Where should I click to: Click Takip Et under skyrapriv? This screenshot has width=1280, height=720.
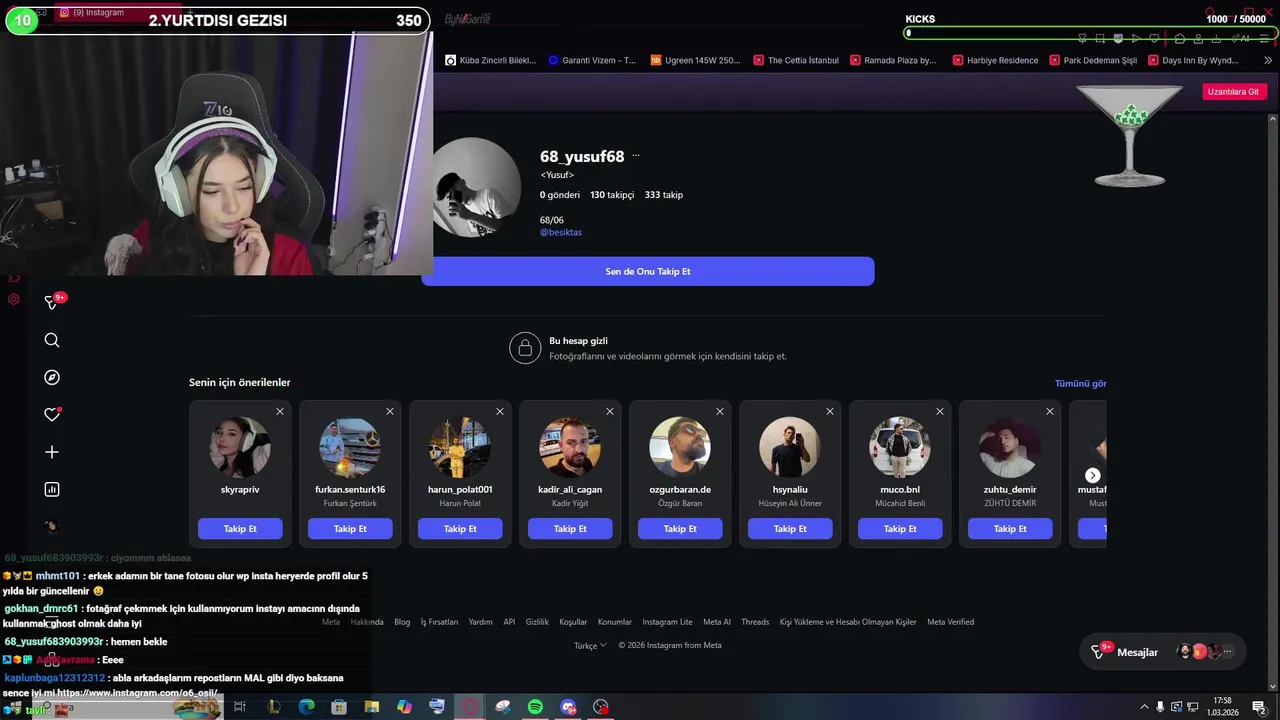[240, 529]
